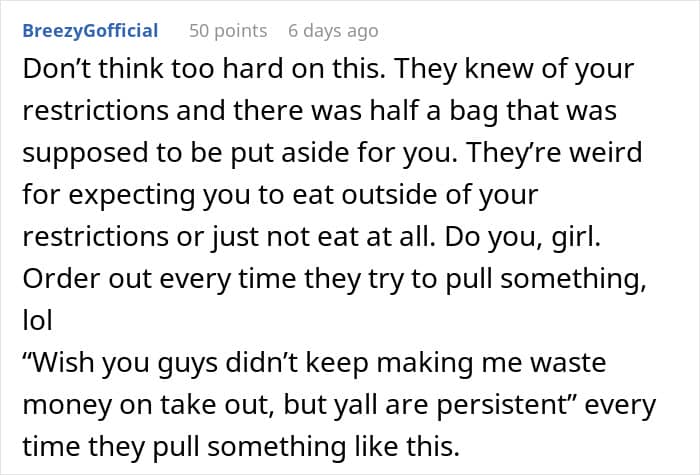Click the line starting "Order out every time"

334,279
